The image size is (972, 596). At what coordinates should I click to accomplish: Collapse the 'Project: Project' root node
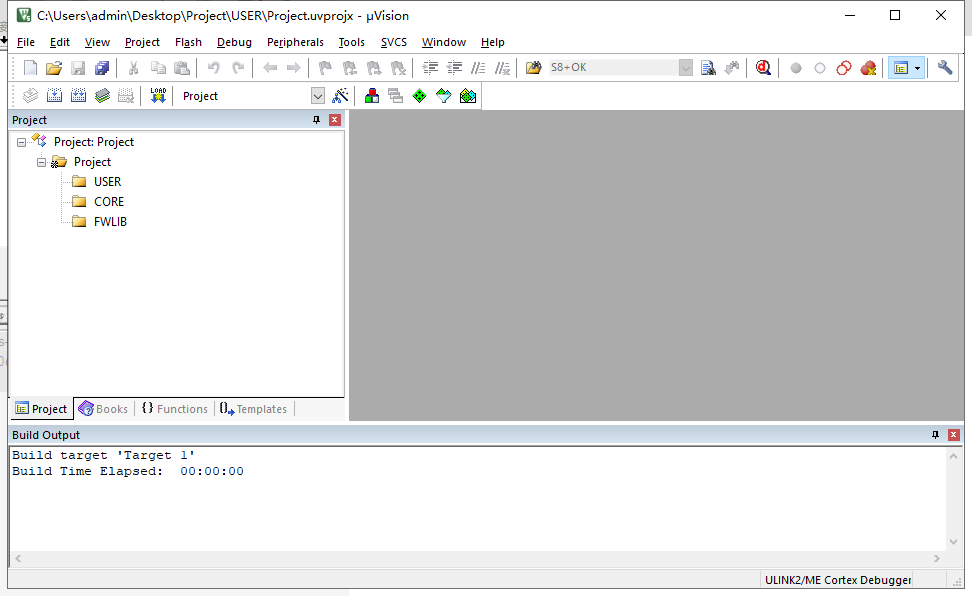point(21,142)
